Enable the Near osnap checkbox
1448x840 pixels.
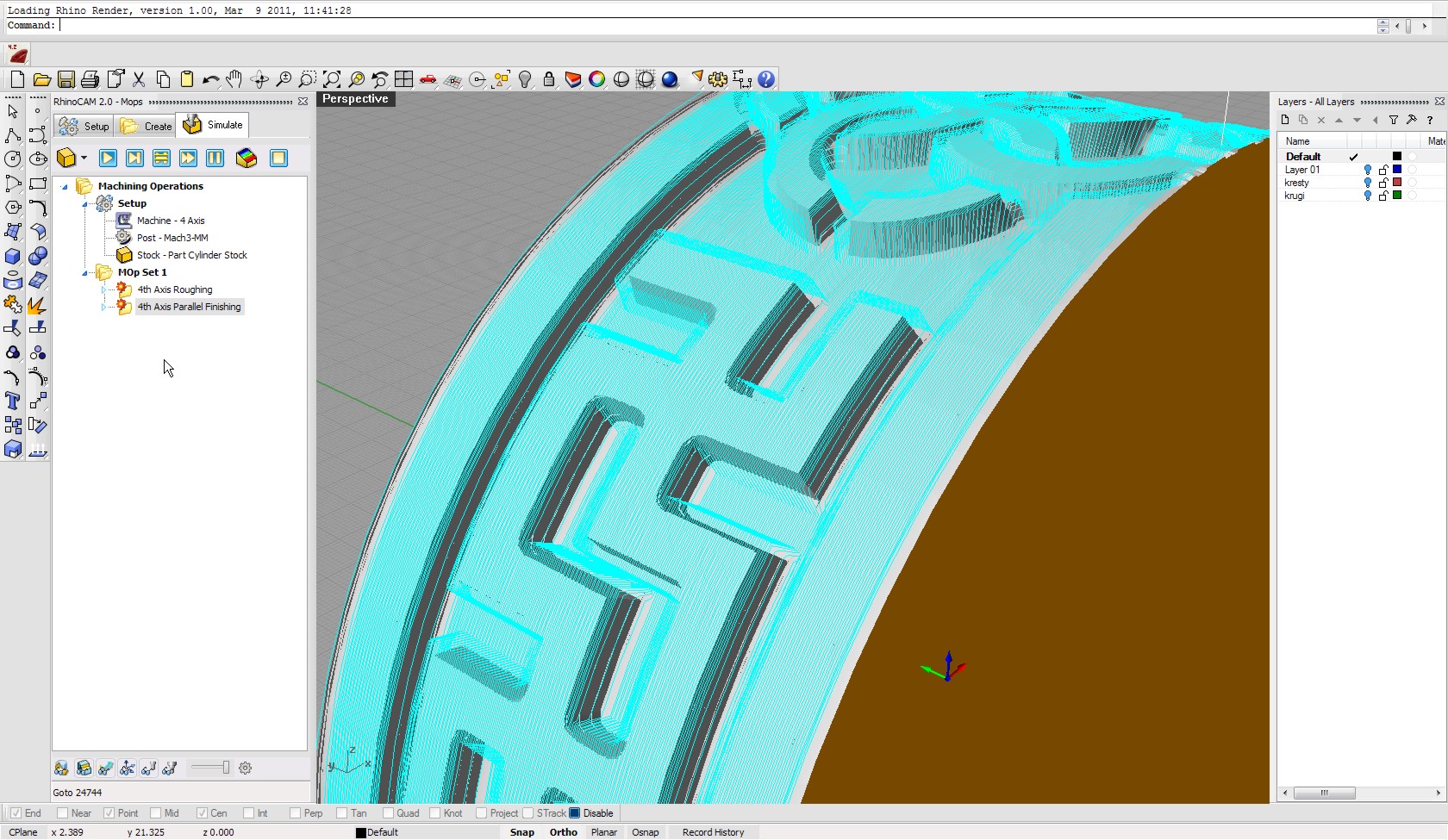pos(63,813)
